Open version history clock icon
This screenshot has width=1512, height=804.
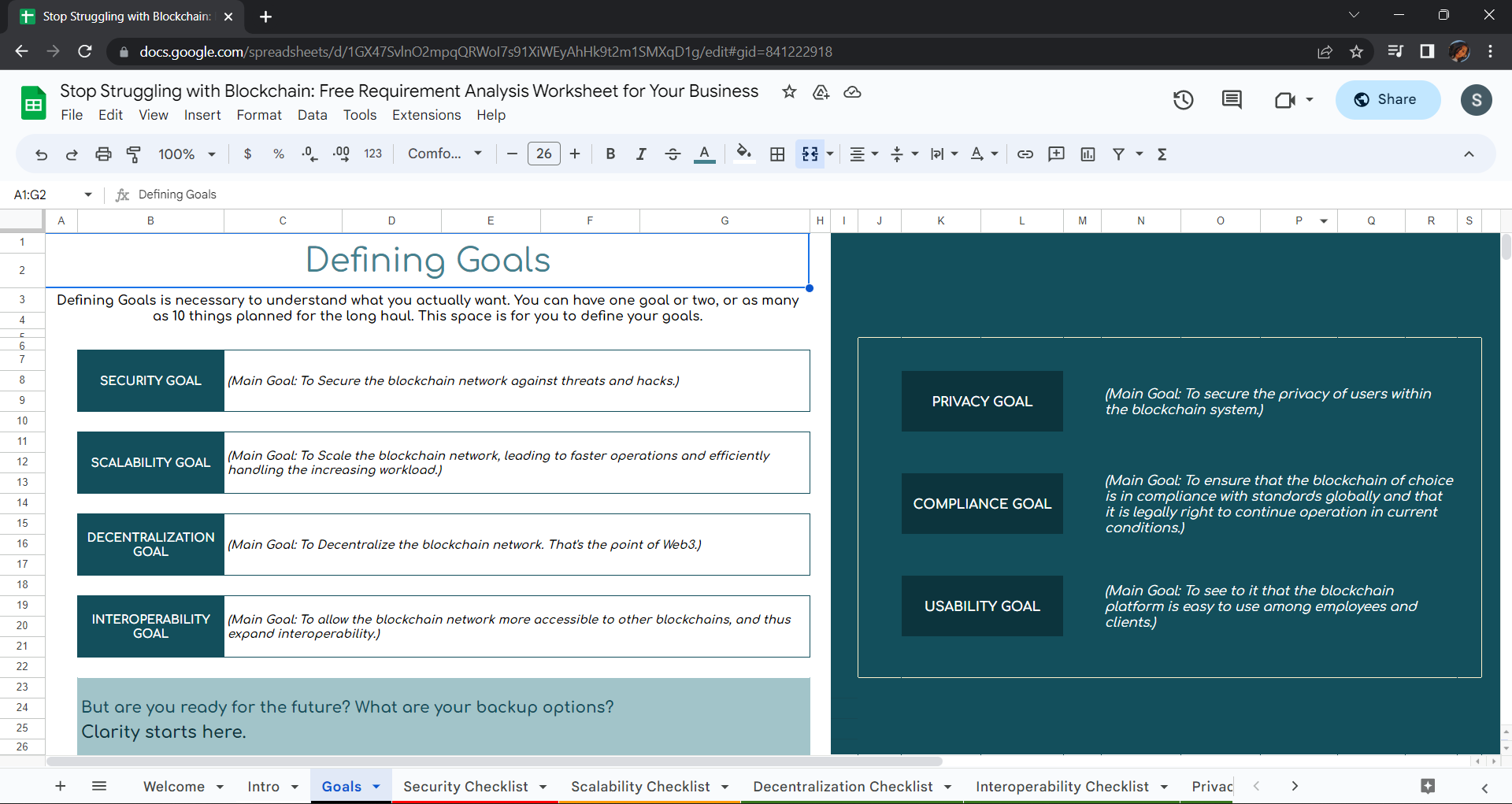tap(1183, 100)
